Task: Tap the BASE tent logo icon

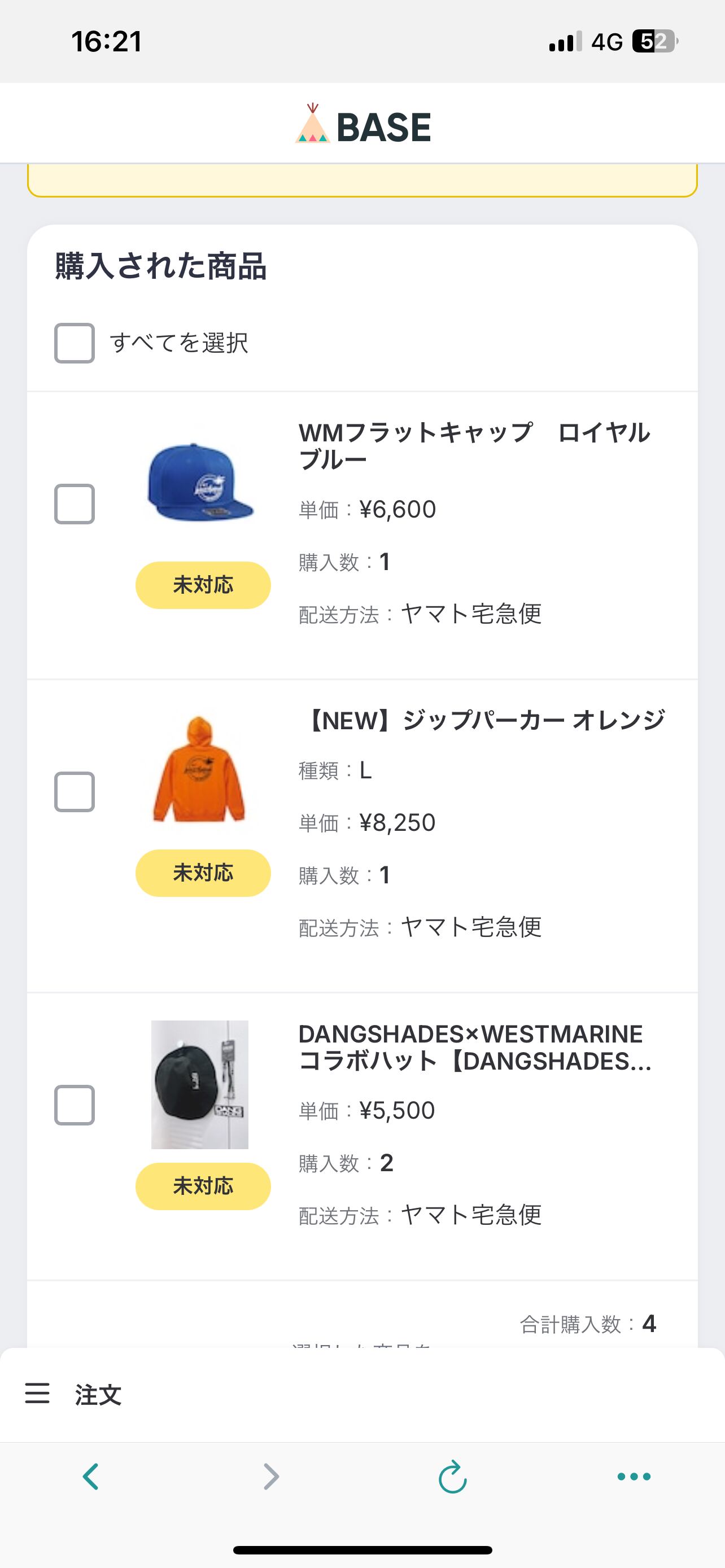Action: tap(312, 124)
